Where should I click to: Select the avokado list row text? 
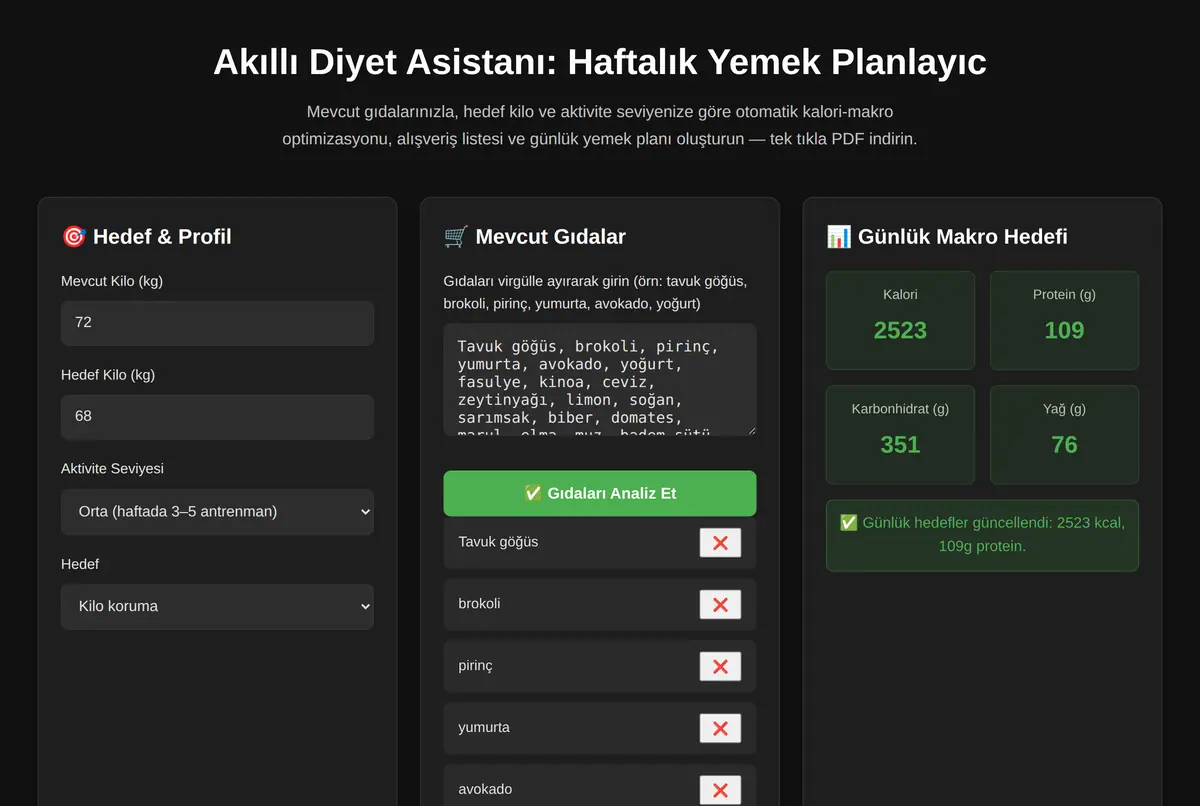click(485, 790)
